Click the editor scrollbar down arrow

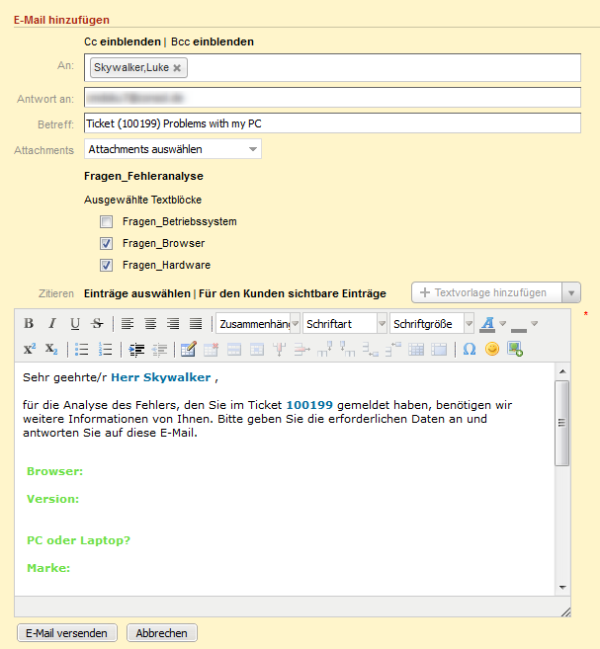click(562, 587)
